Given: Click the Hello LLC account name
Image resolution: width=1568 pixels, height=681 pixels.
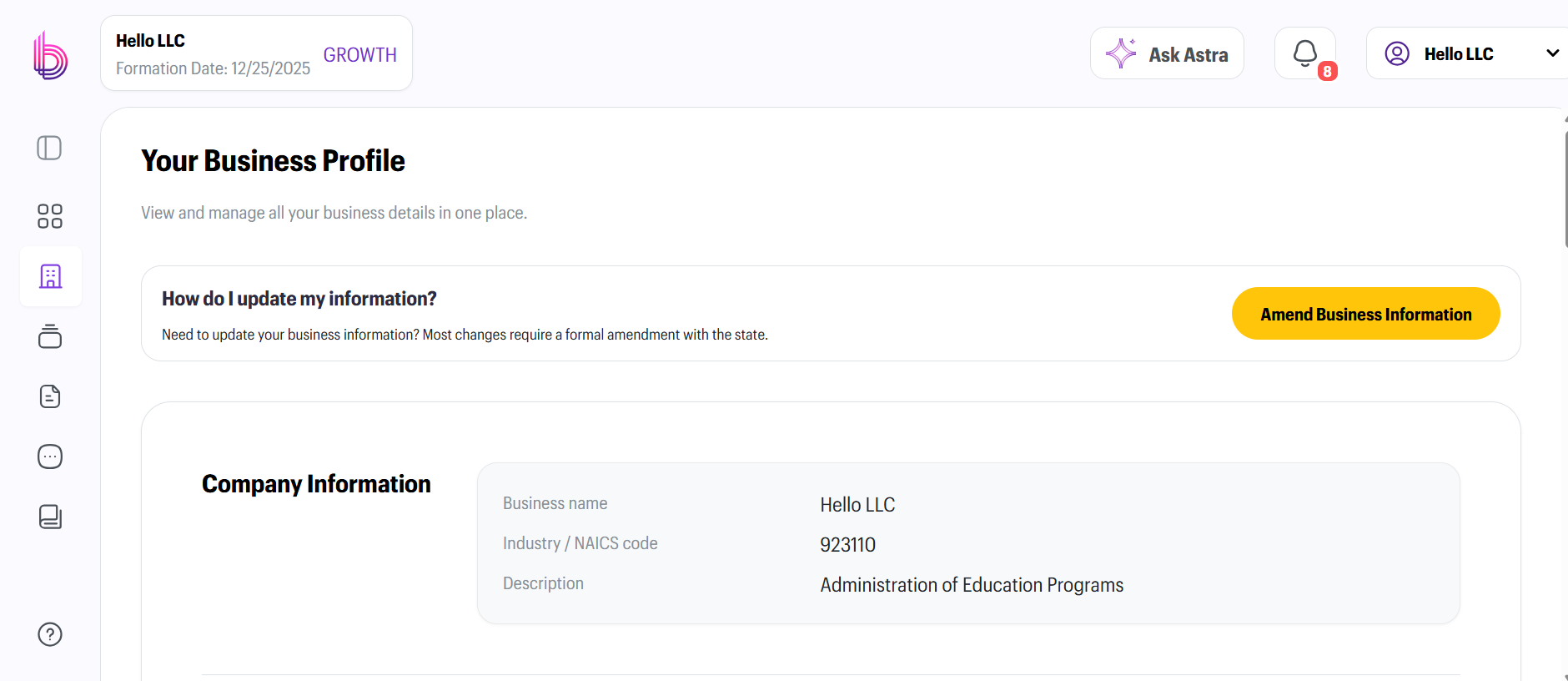Looking at the screenshot, I should click(1459, 54).
